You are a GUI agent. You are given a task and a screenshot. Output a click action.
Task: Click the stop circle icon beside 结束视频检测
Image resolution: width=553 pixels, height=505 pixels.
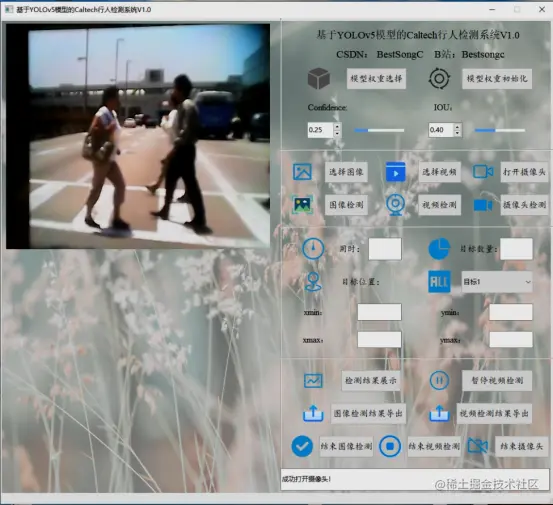pyautogui.click(x=390, y=446)
